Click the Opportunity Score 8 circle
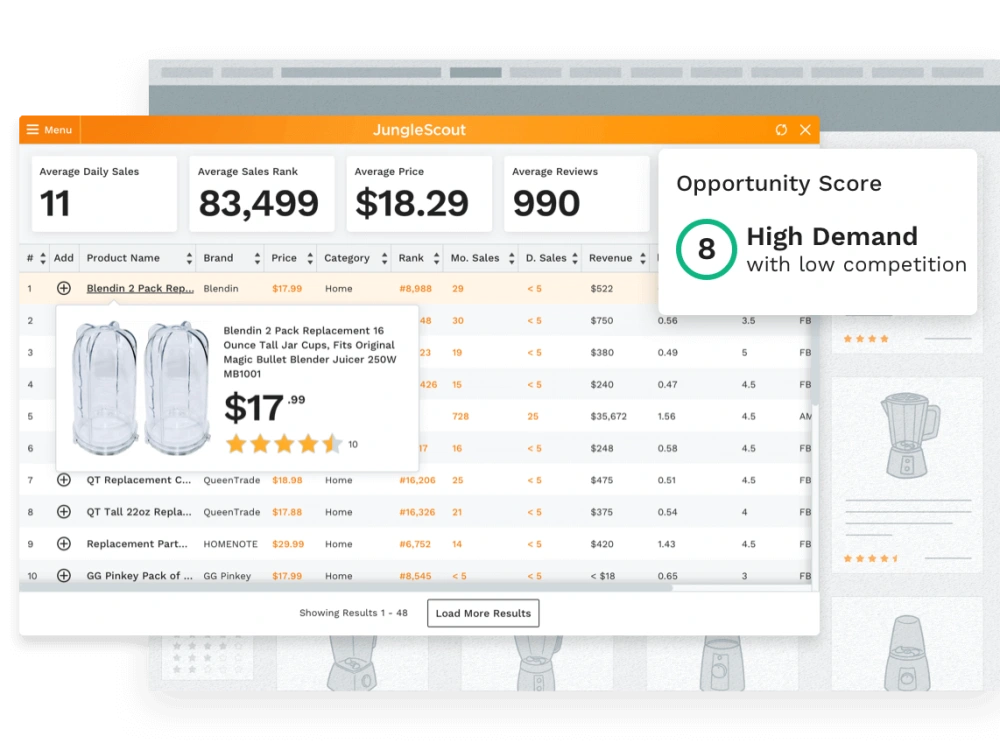This screenshot has width=1000, height=750. 706,249
